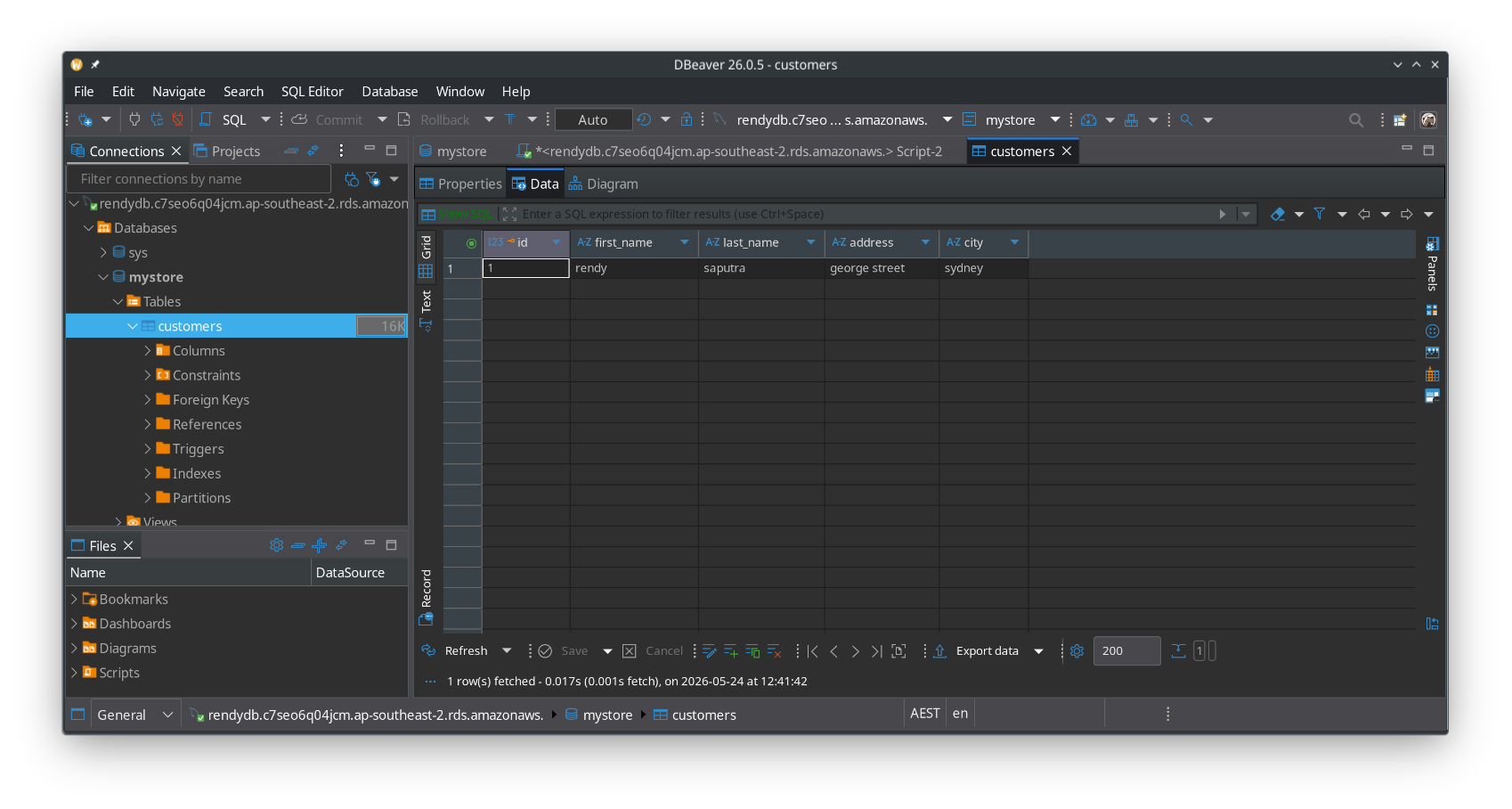Jump to first row with navigation icon
Viewport: 1512px width, 809px height.
click(x=813, y=651)
